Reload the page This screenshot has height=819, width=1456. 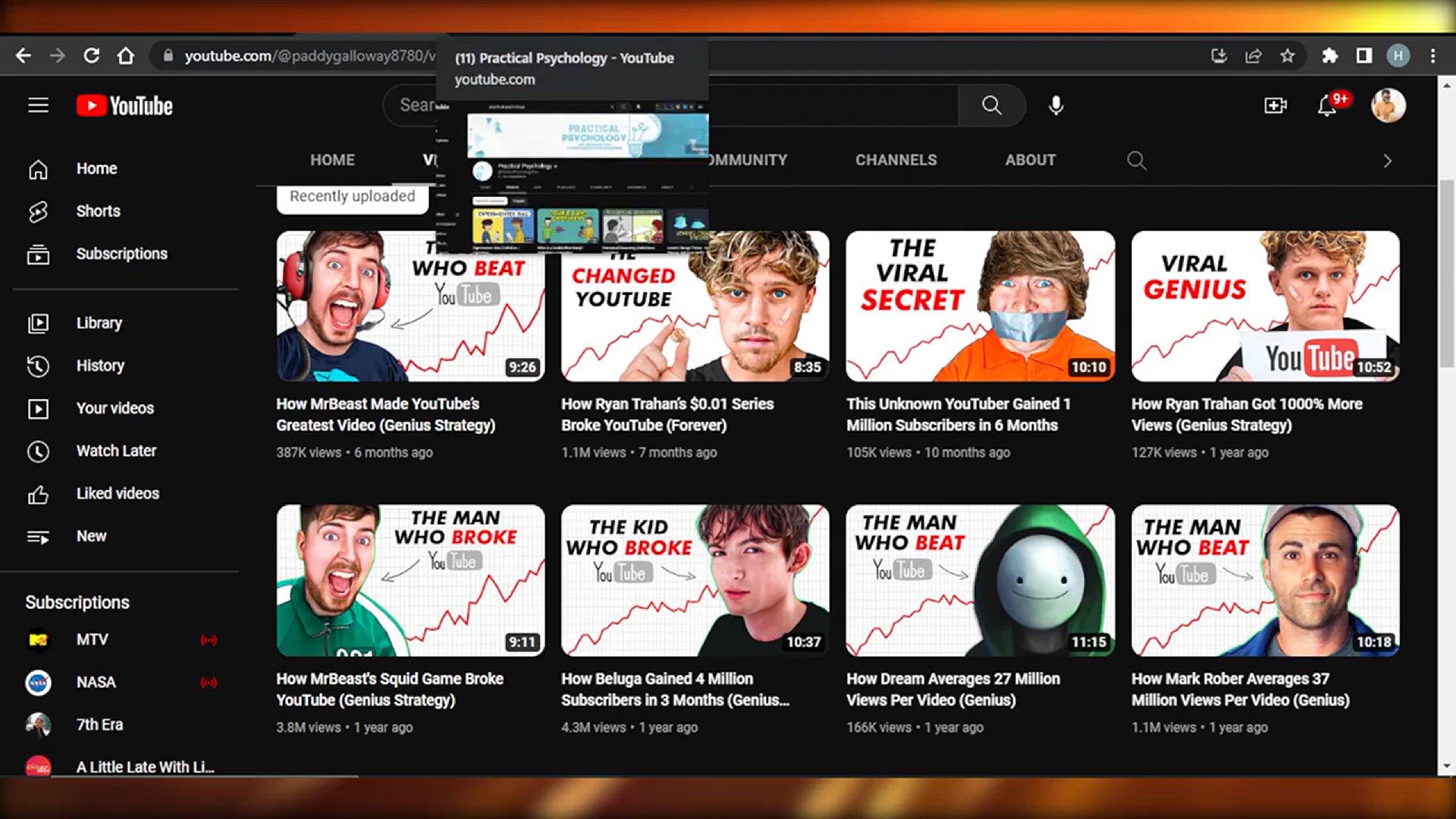click(91, 55)
